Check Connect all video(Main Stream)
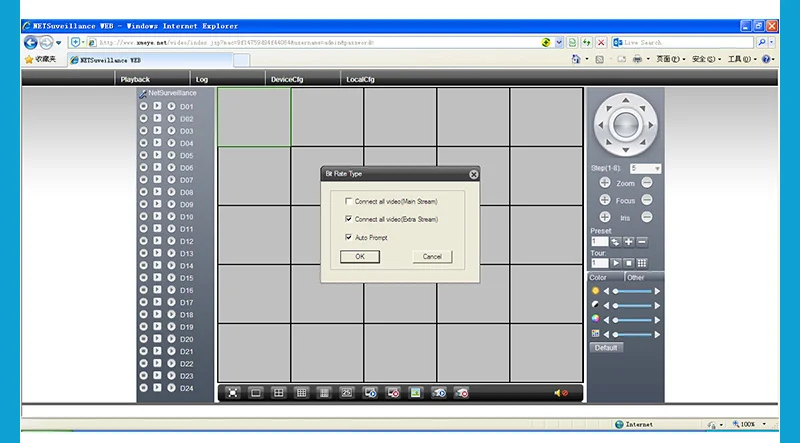This screenshot has width=800, height=443. tap(348, 201)
